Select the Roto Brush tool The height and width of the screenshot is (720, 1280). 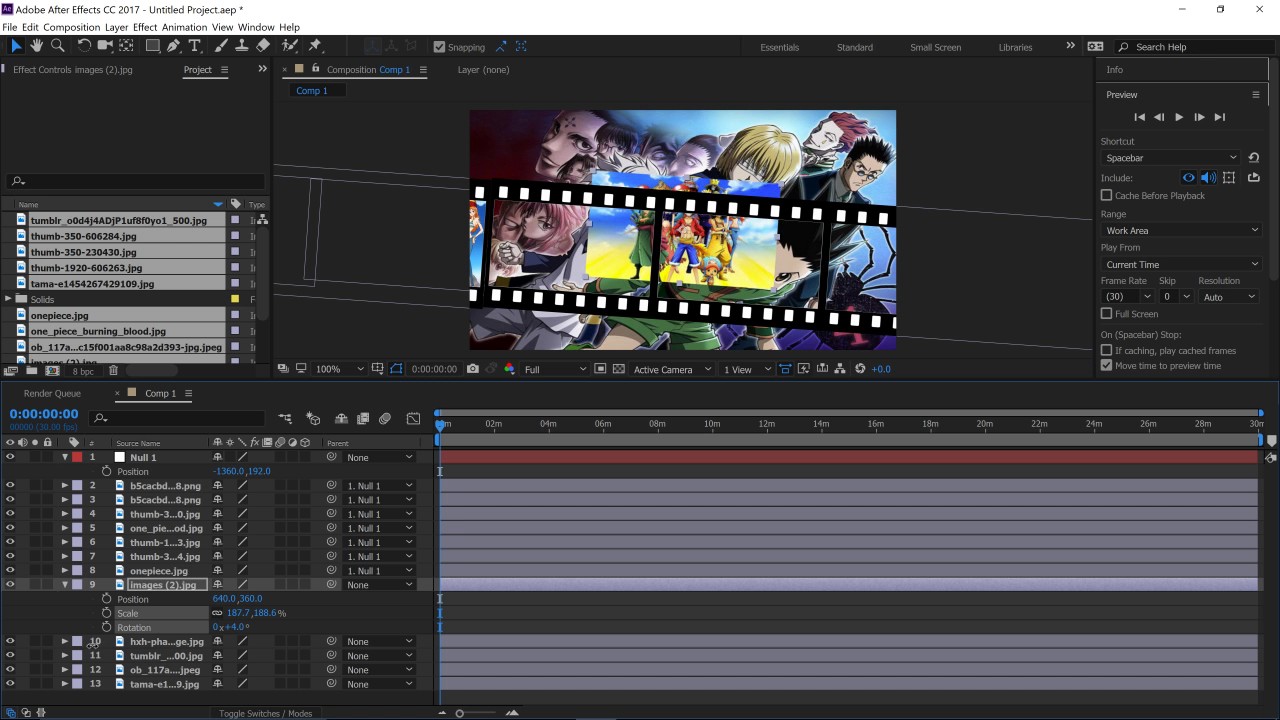click(290, 46)
